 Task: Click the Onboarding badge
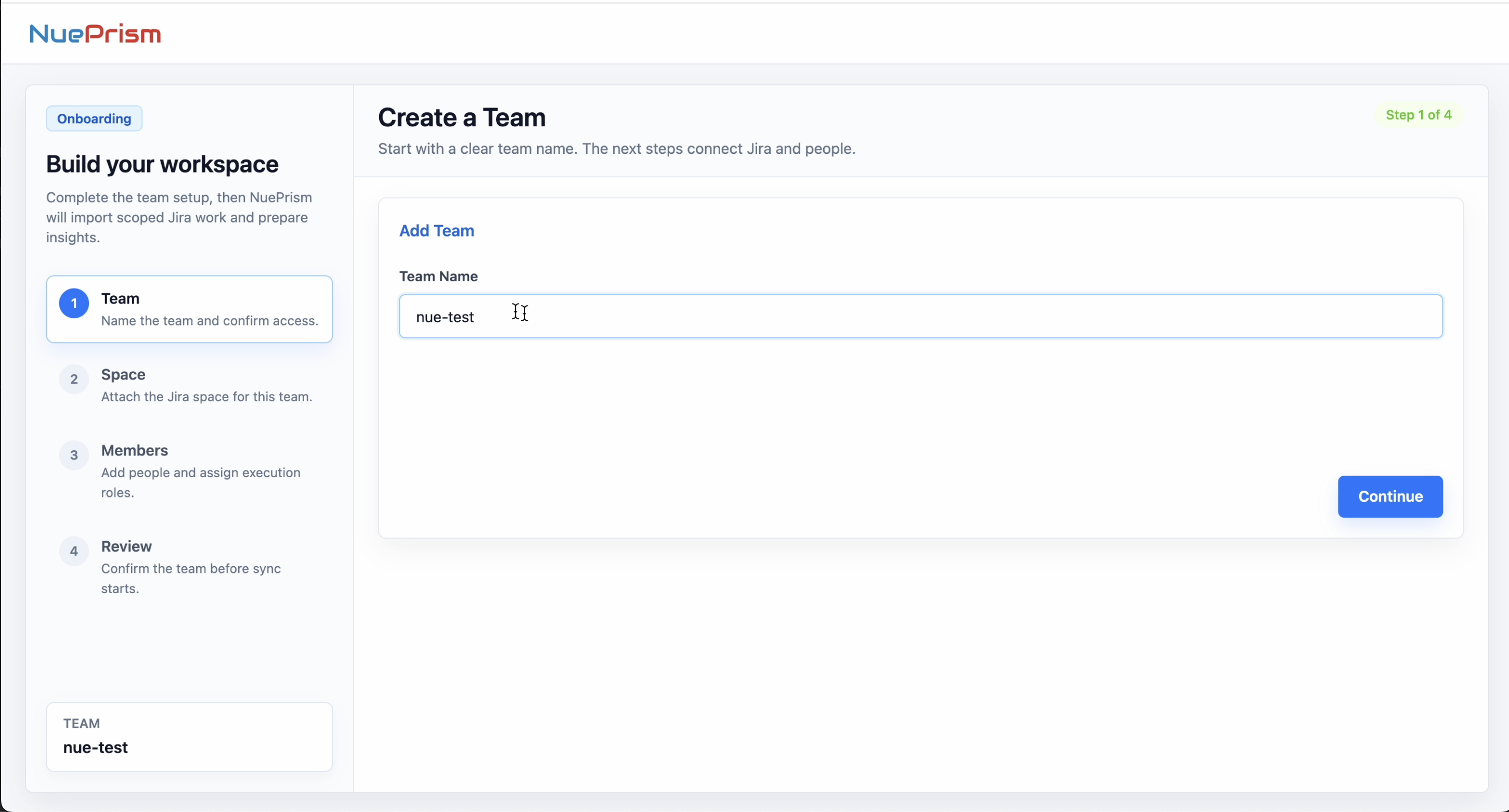coord(94,119)
